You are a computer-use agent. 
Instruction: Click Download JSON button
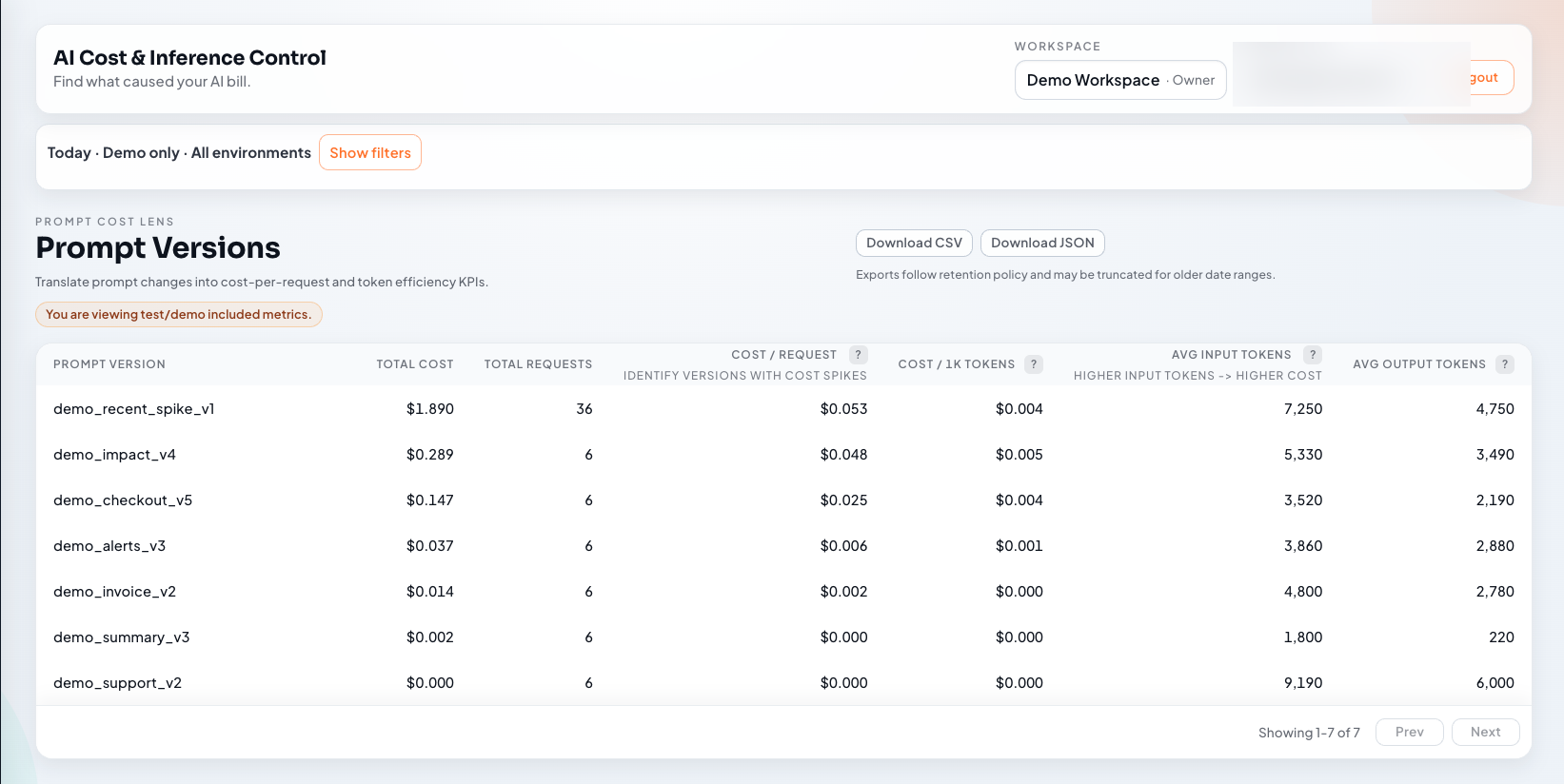click(1042, 243)
